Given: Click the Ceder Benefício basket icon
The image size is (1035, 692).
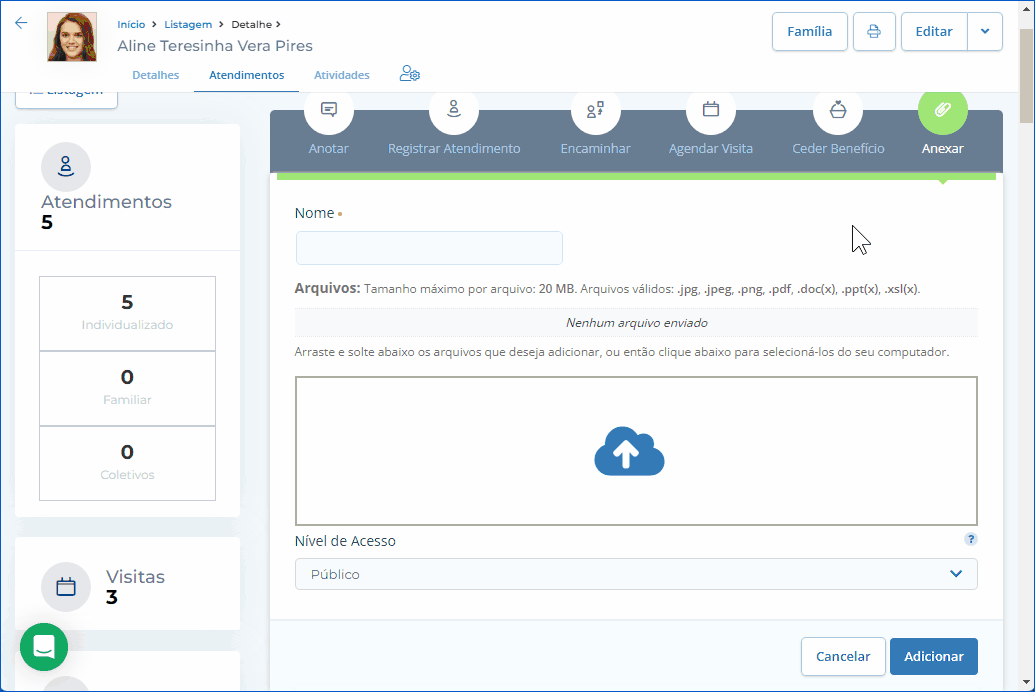Looking at the screenshot, I should [838, 110].
